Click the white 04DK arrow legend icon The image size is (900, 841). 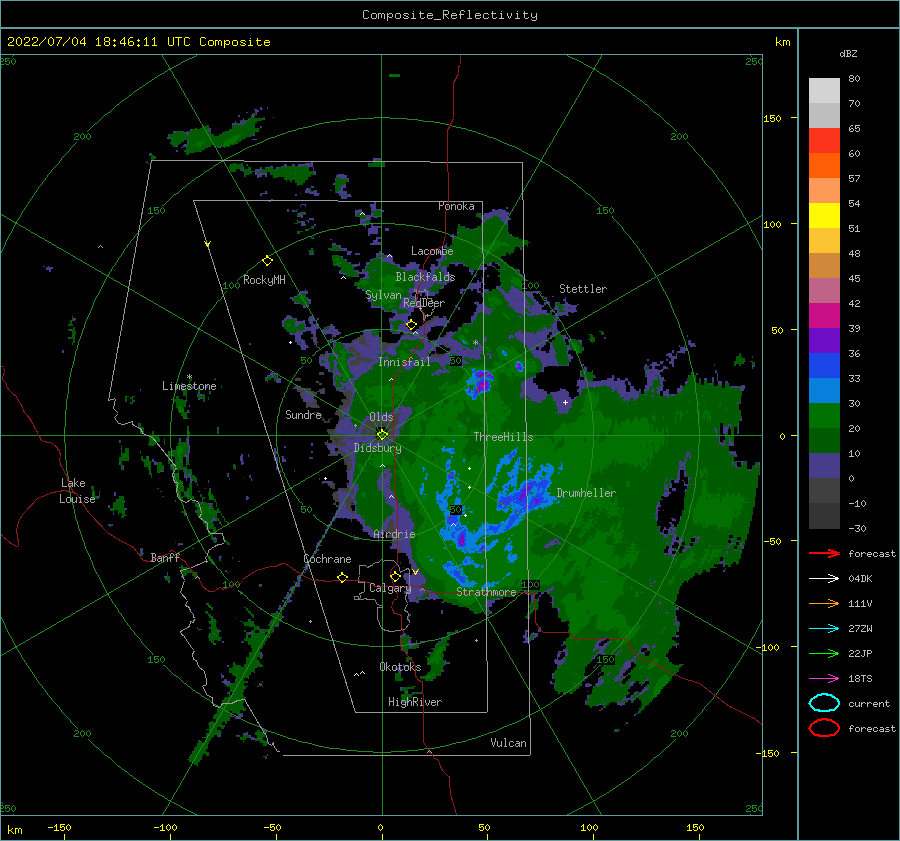(x=824, y=578)
